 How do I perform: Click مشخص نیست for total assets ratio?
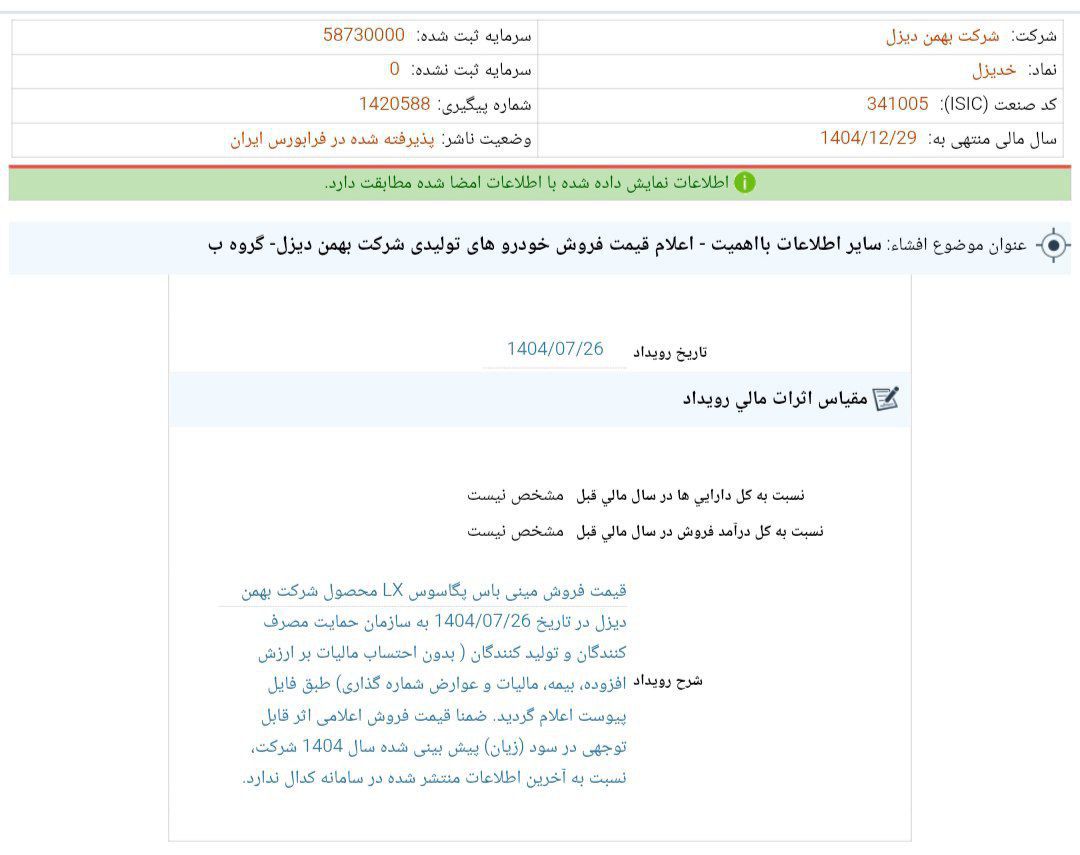pyautogui.click(x=515, y=495)
